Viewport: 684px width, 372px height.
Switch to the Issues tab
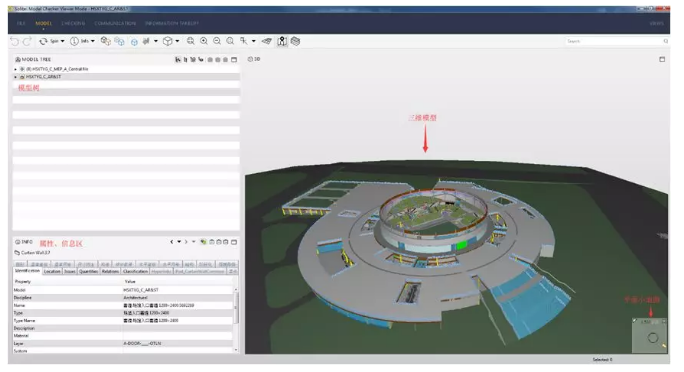(70, 271)
